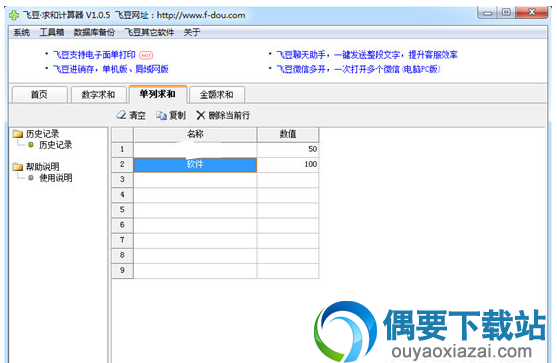
Task: Click row header 2
Action: tap(122, 164)
